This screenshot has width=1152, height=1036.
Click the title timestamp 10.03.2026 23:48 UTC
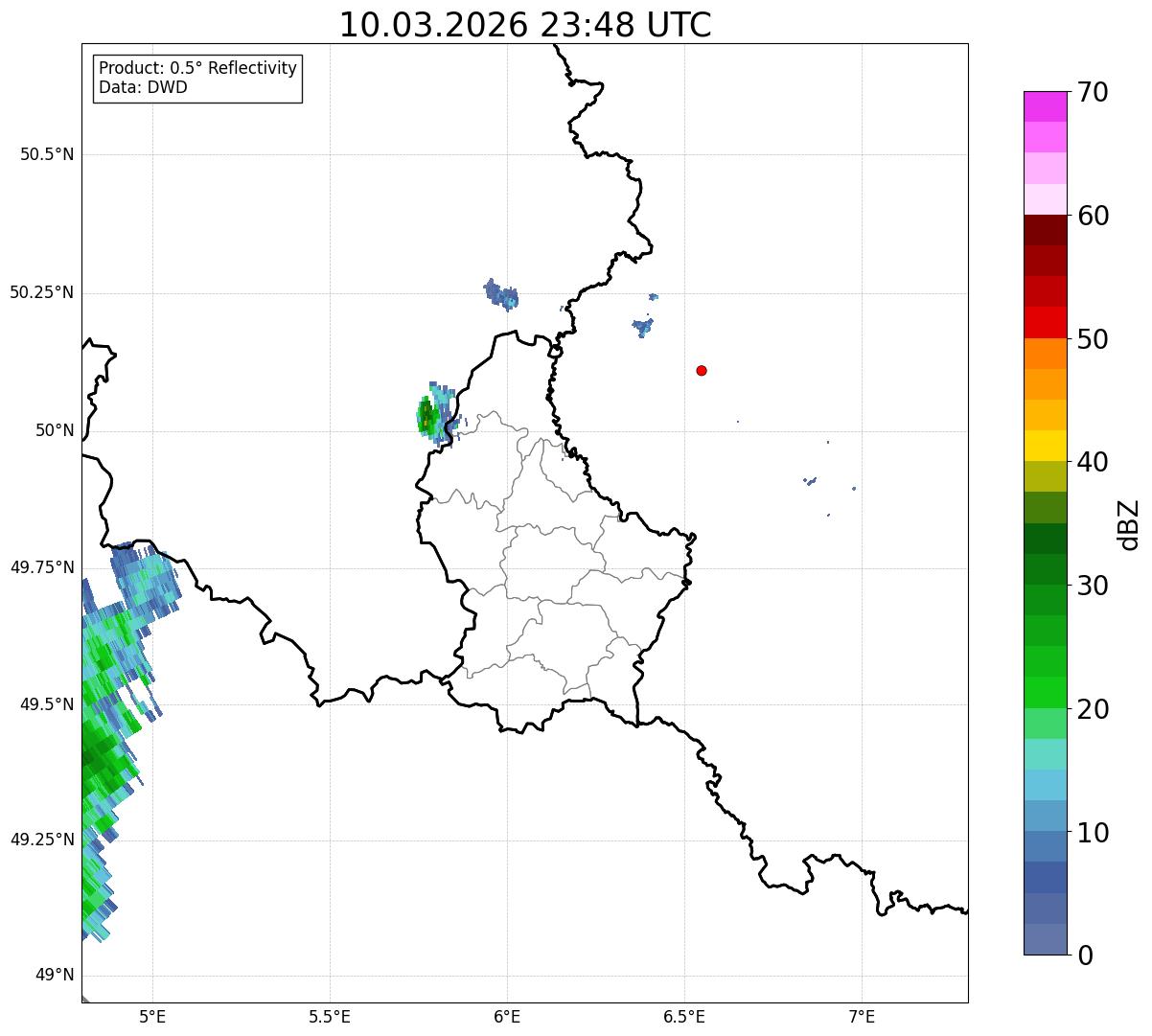click(x=525, y=25)
